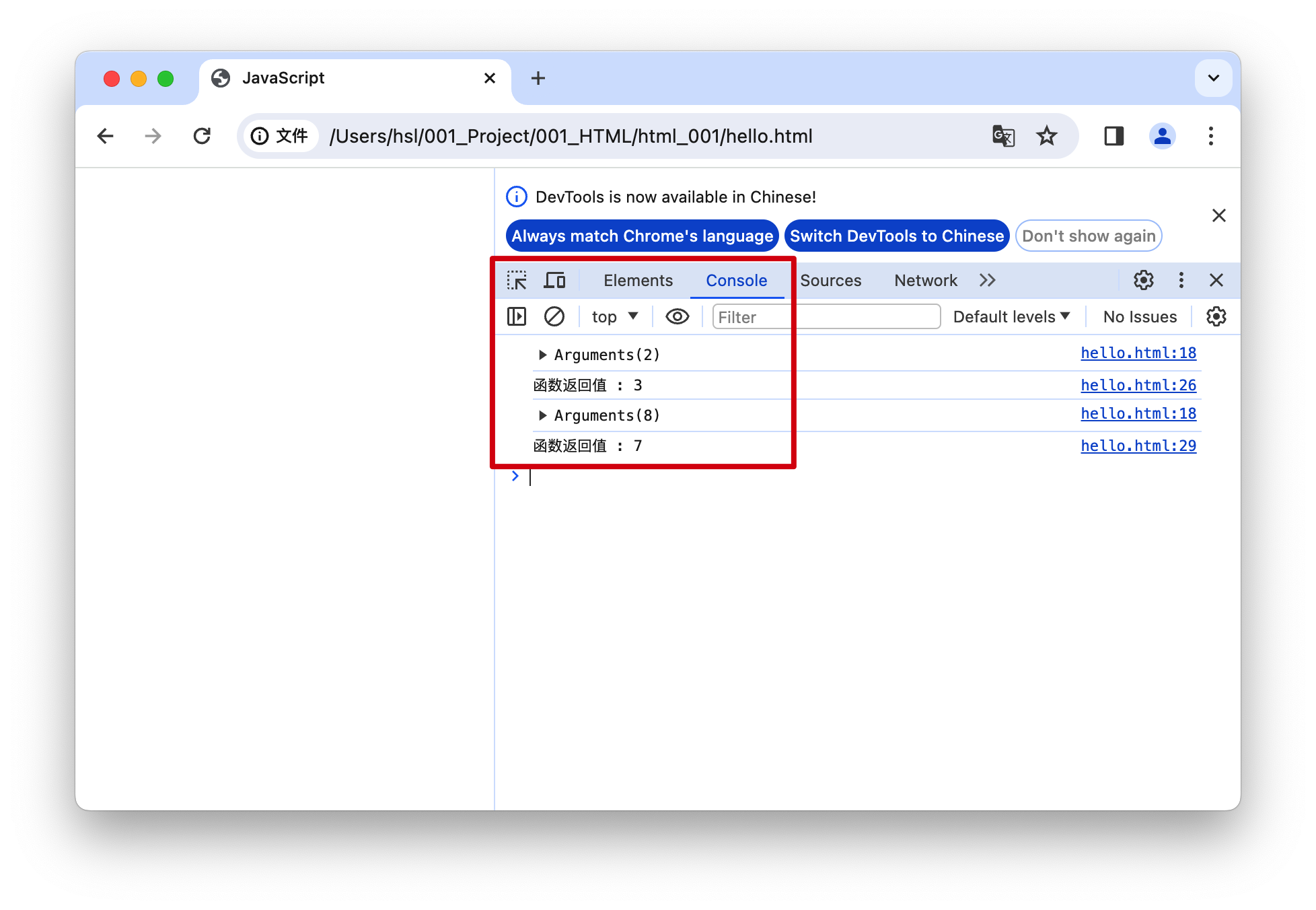
Task: Toggle the device toolbar icon
Action: (x=554, y=280)
